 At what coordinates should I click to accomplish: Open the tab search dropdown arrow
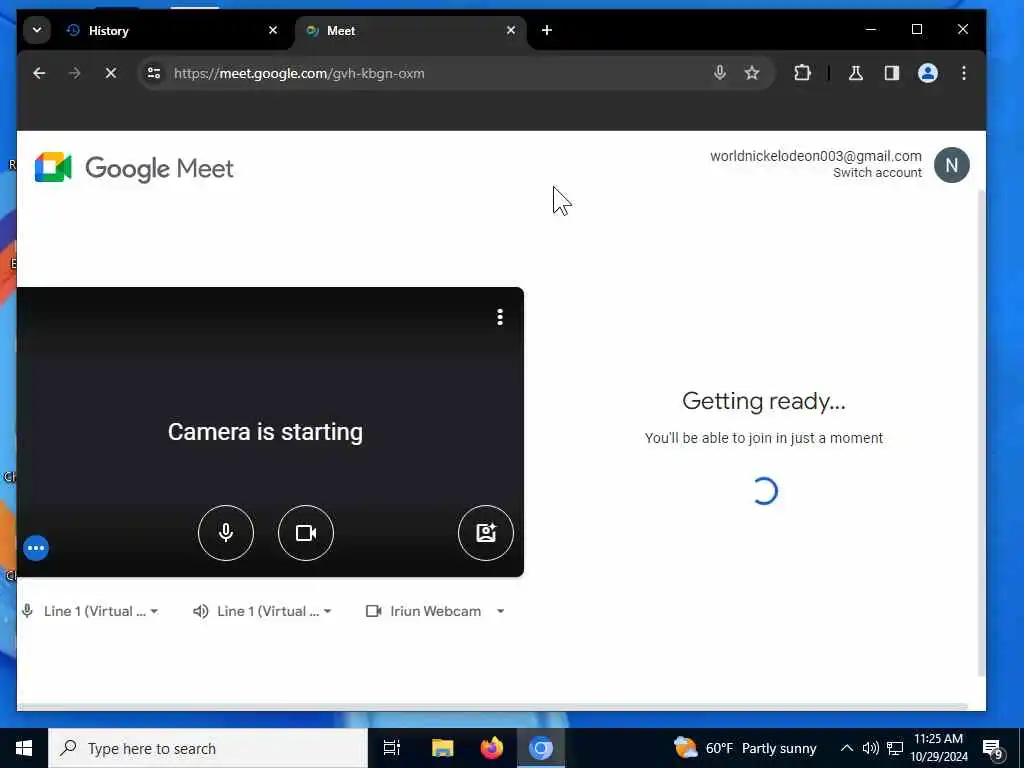[37, 30]
